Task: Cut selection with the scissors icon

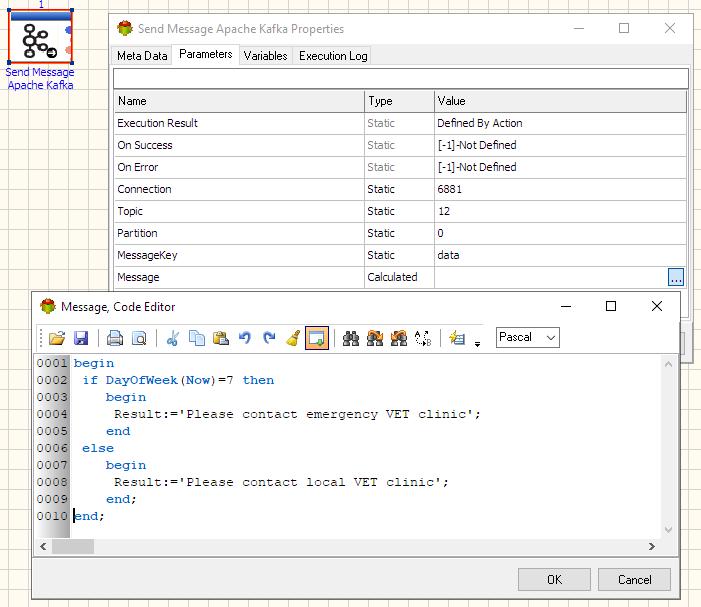Action: [x=173, y=338]
